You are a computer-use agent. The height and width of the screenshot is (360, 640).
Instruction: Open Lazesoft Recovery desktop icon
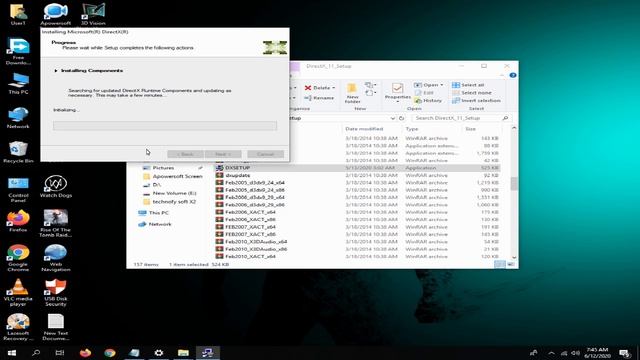tap(18, 327)
